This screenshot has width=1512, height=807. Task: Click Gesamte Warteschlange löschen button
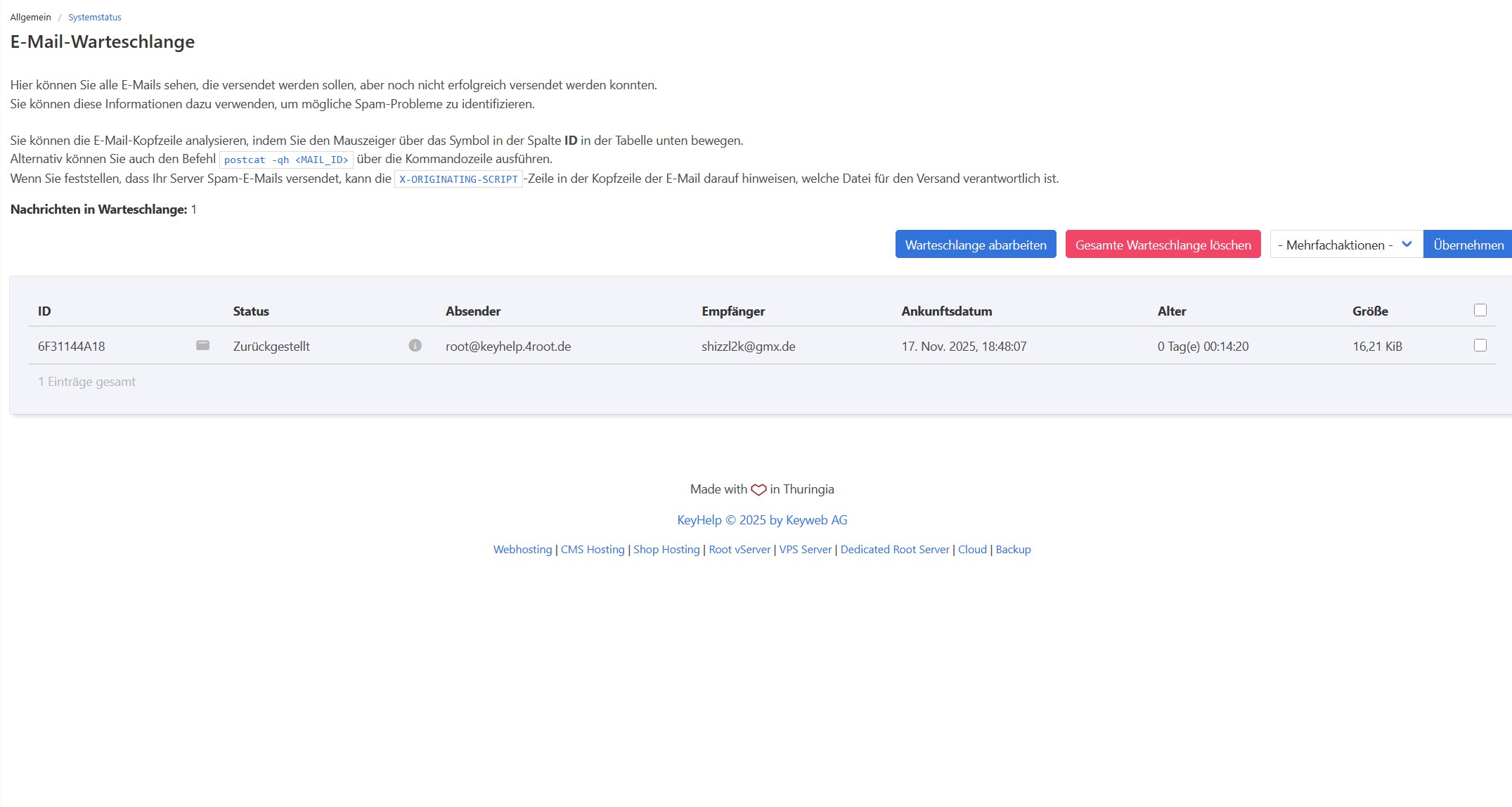1163,245
